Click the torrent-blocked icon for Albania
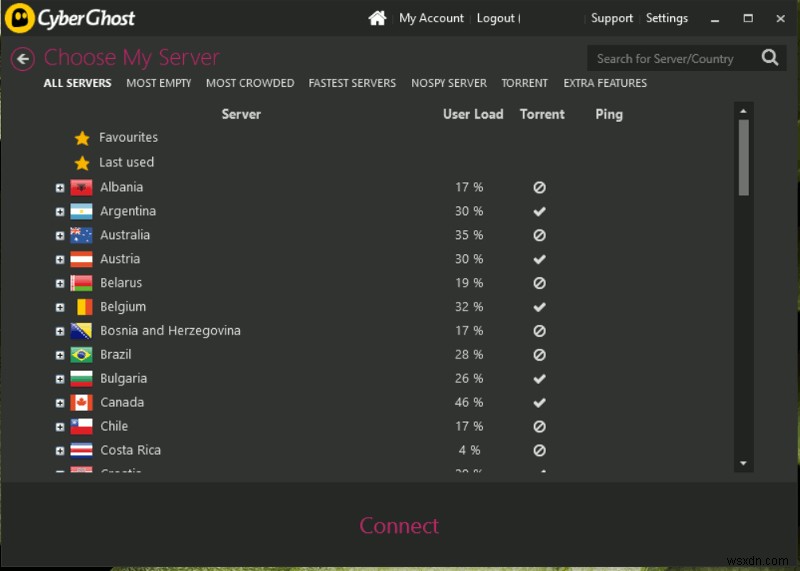 coord(539,187)
